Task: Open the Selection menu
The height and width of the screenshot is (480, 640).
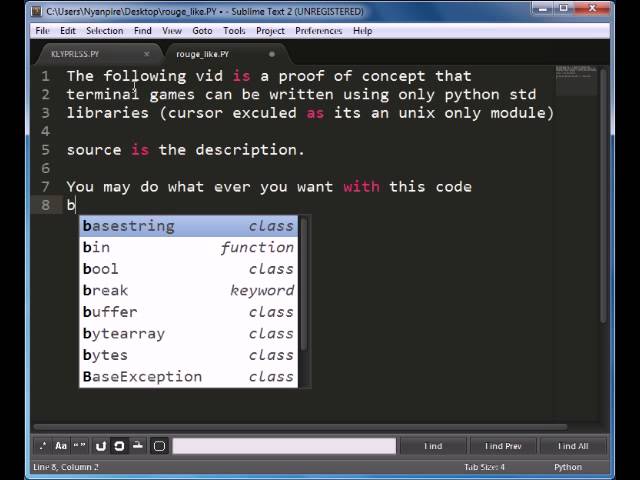Action: click(x=104, y=31)
